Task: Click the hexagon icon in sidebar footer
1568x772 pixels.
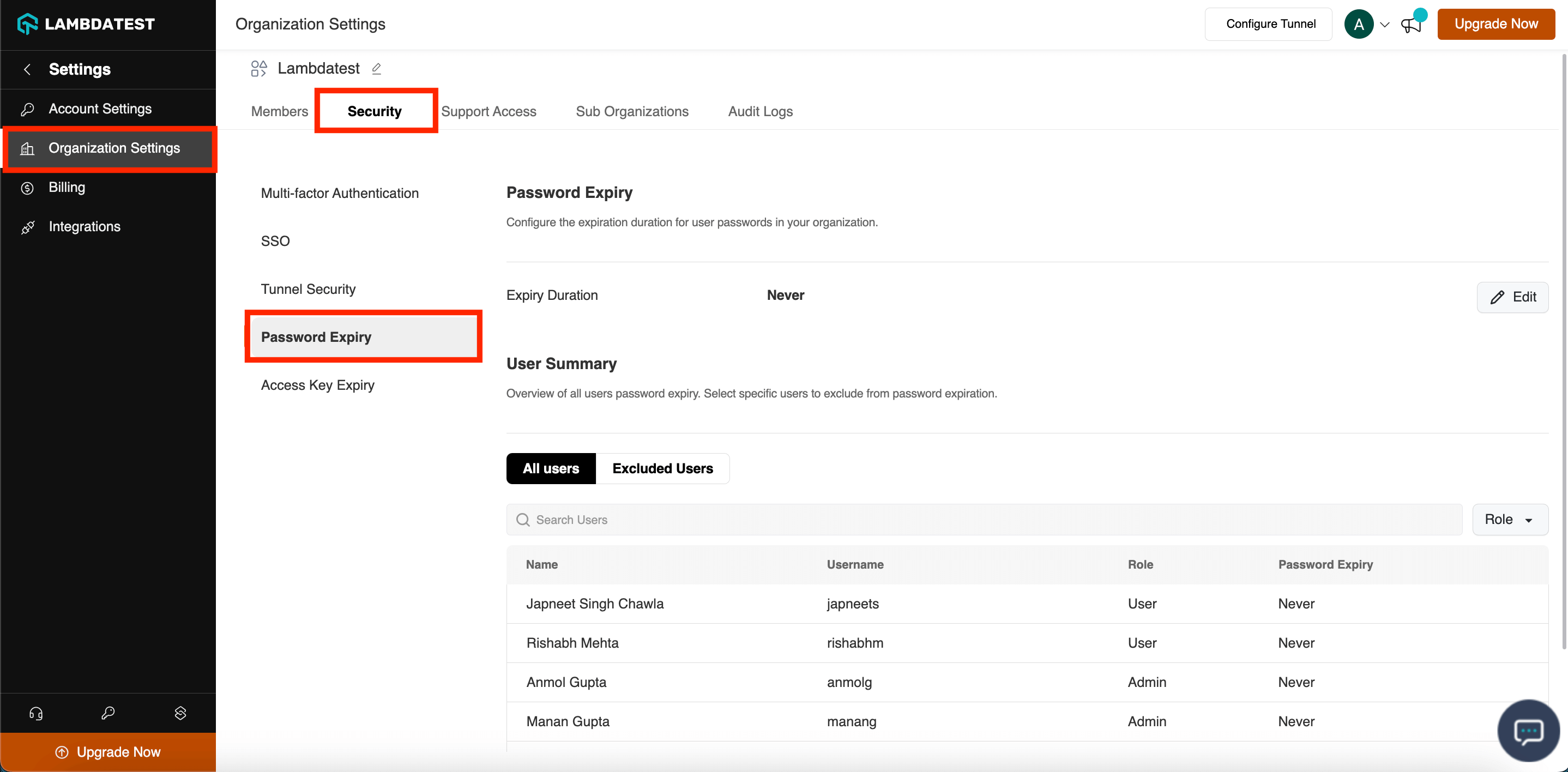Action: [180, 713]
